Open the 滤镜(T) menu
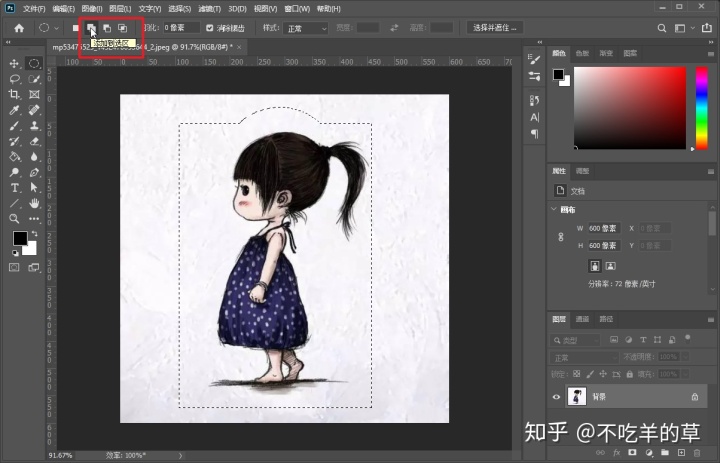 [209, 9]
